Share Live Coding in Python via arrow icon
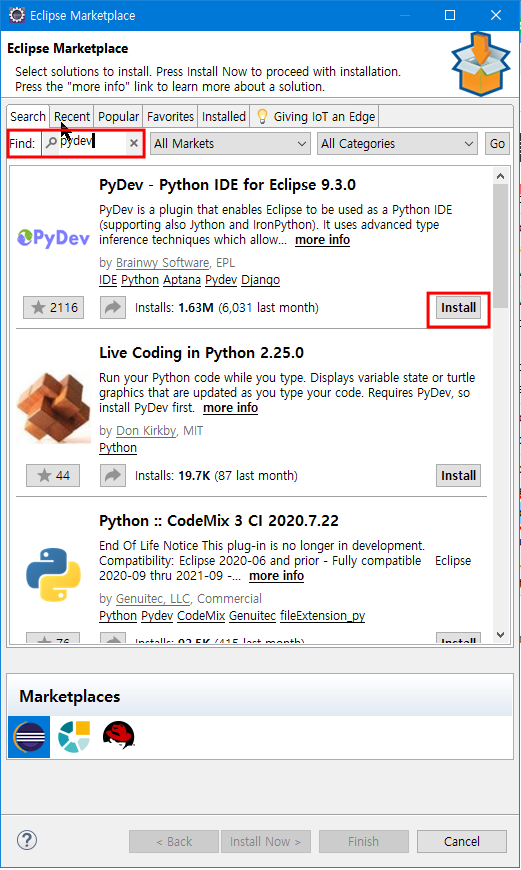 [113, 476]
